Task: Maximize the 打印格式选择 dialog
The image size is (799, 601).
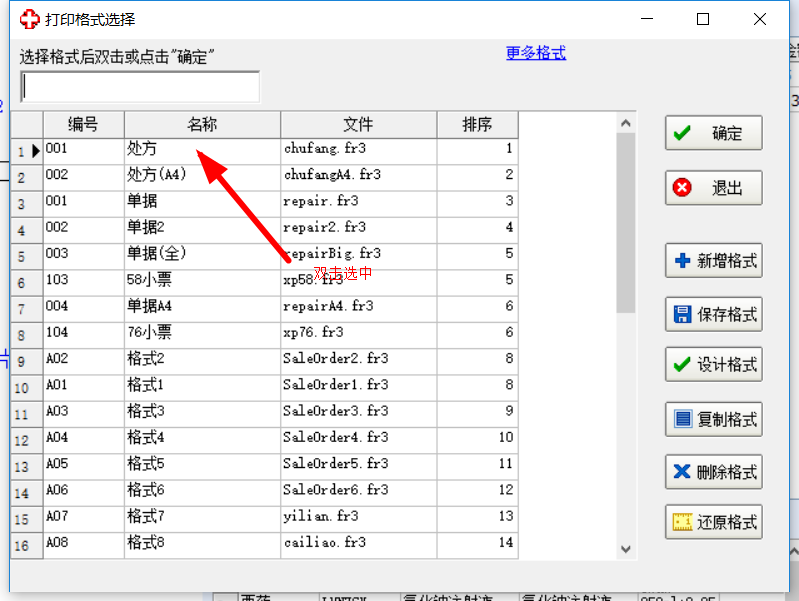Action: (703, 19)
